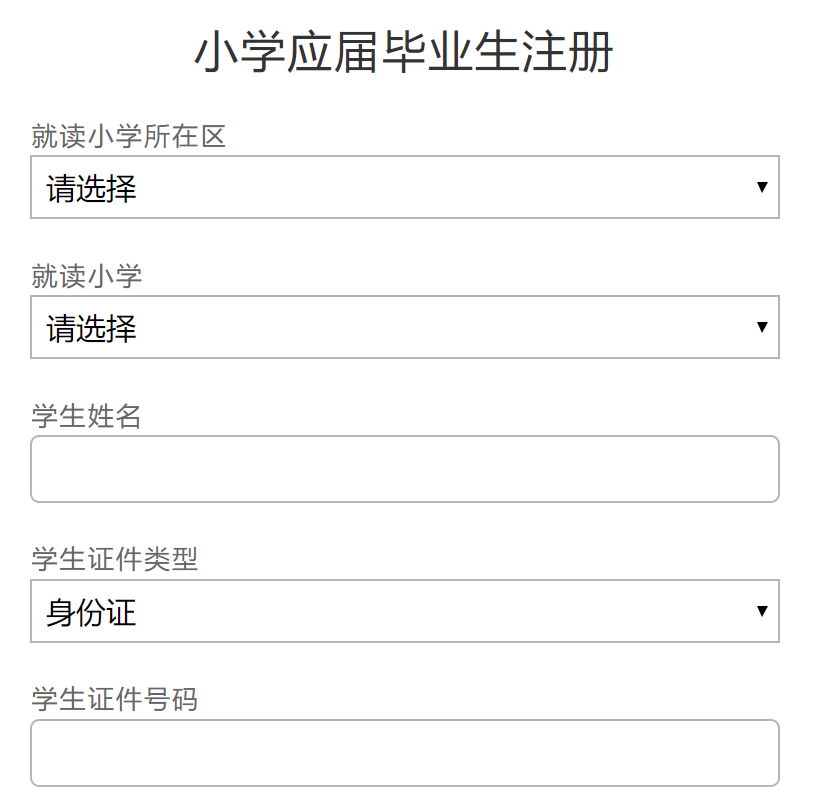This screenshot has height=809, width=821.
Task: Change the ID type from 身份证
Action: pos(404,611)
